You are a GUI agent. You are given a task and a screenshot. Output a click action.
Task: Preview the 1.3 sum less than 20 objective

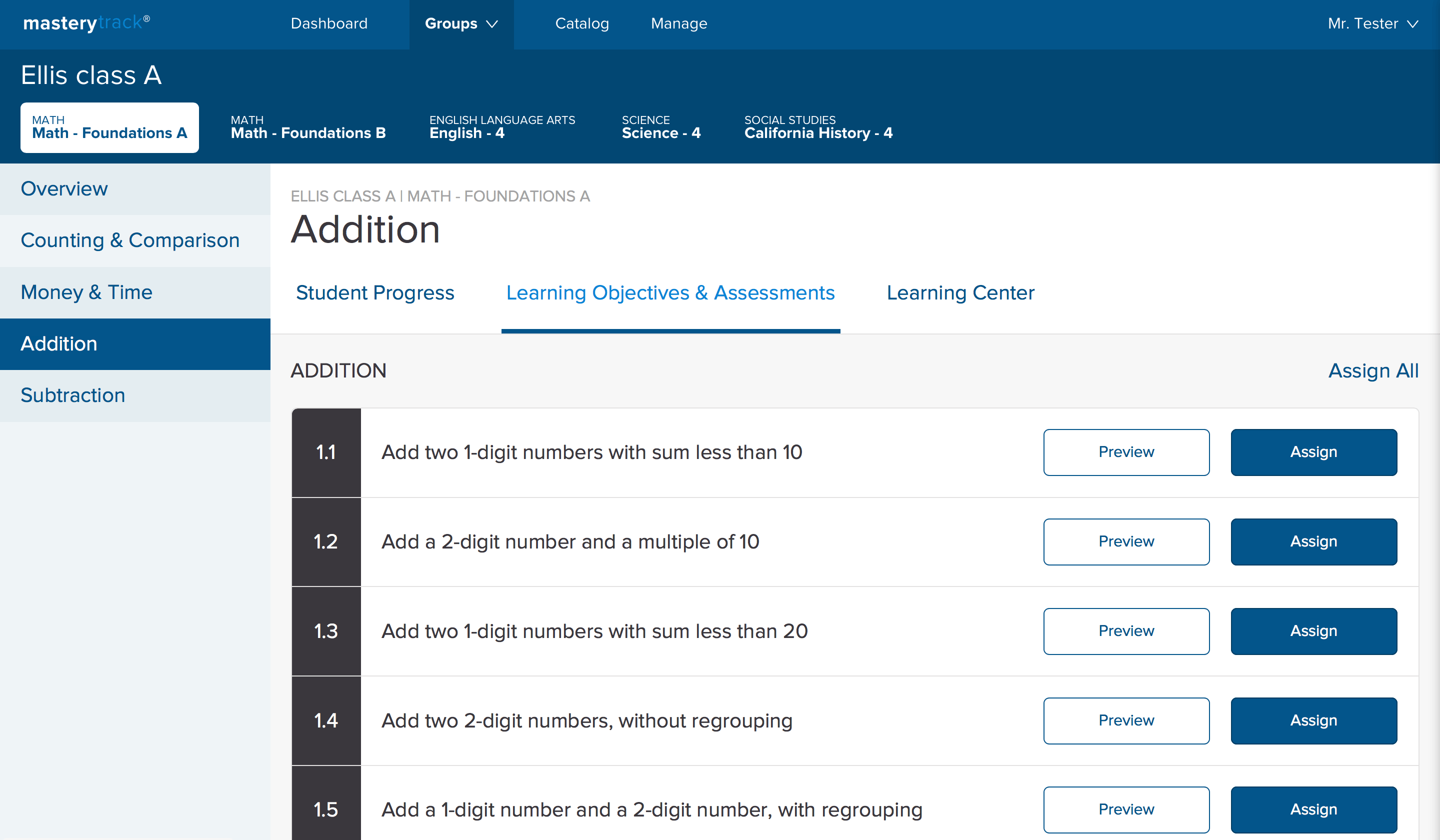point(1125,631)
